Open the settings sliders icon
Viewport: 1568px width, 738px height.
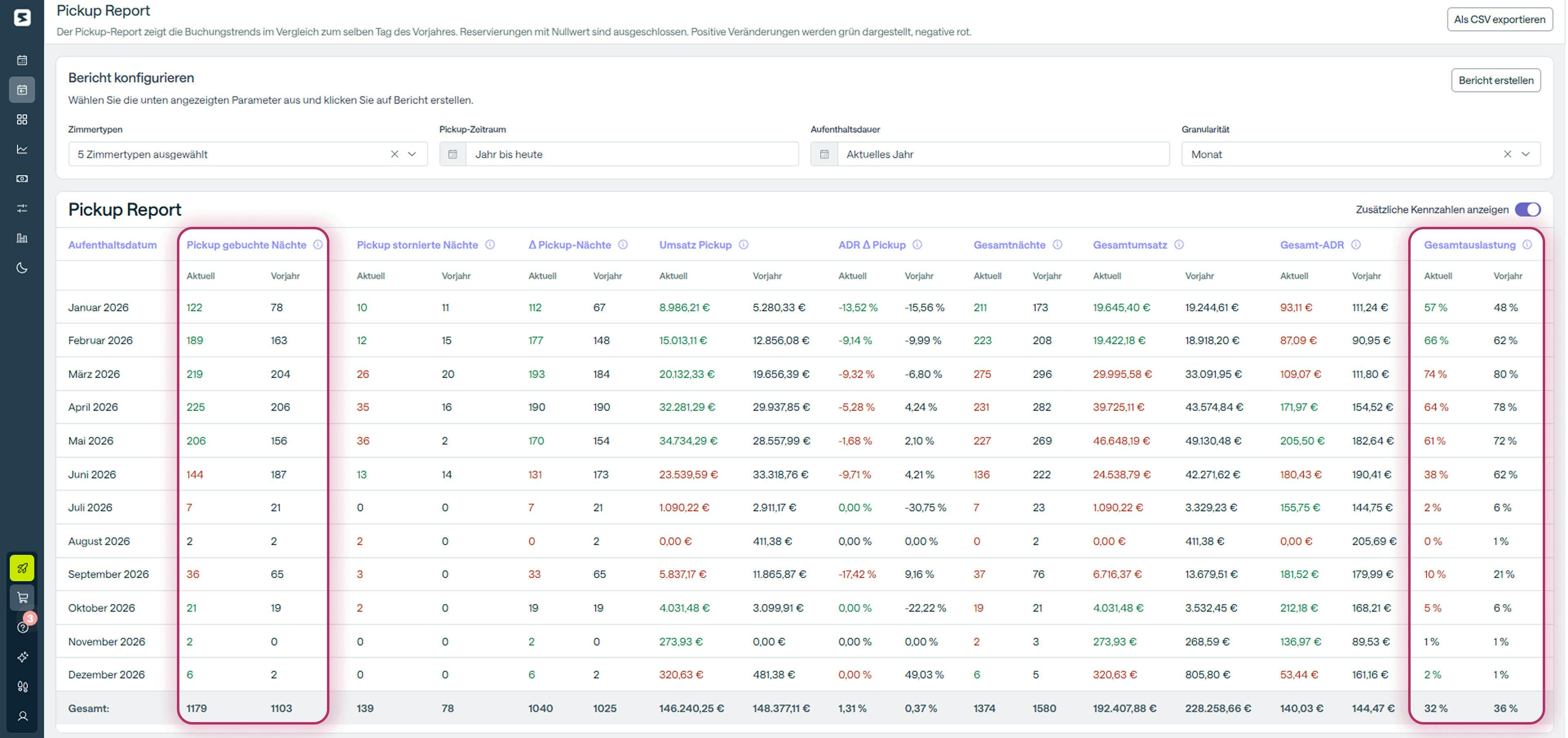tap(22, 208)
